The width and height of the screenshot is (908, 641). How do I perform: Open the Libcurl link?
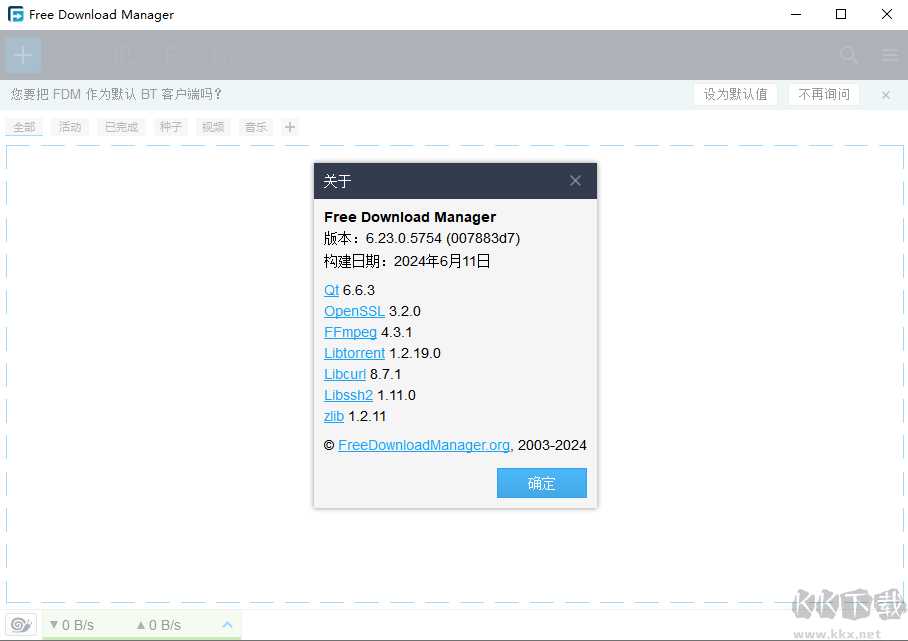(345, 374)
